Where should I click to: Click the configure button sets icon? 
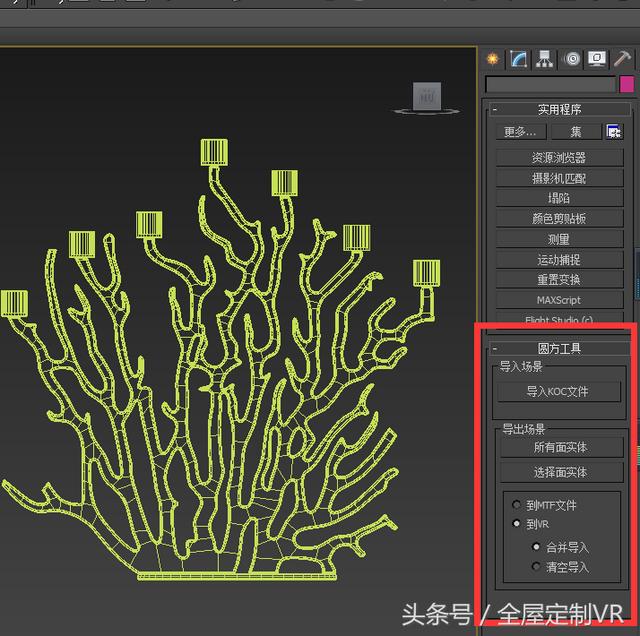pos(613,131)
